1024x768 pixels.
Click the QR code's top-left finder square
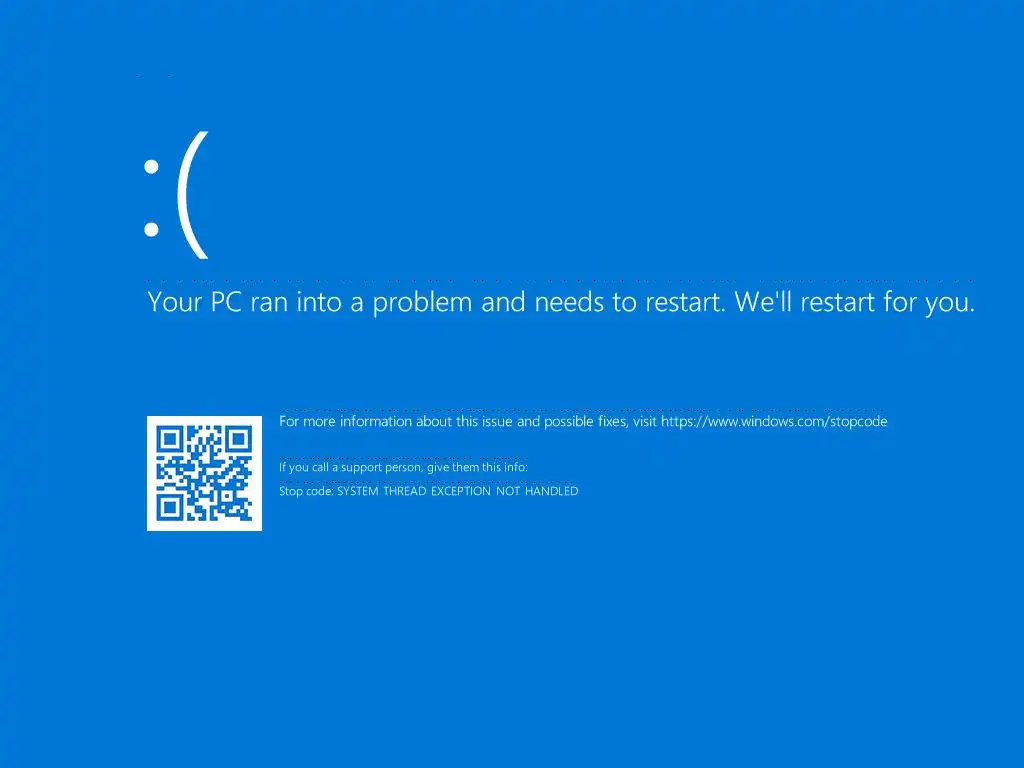170,439
